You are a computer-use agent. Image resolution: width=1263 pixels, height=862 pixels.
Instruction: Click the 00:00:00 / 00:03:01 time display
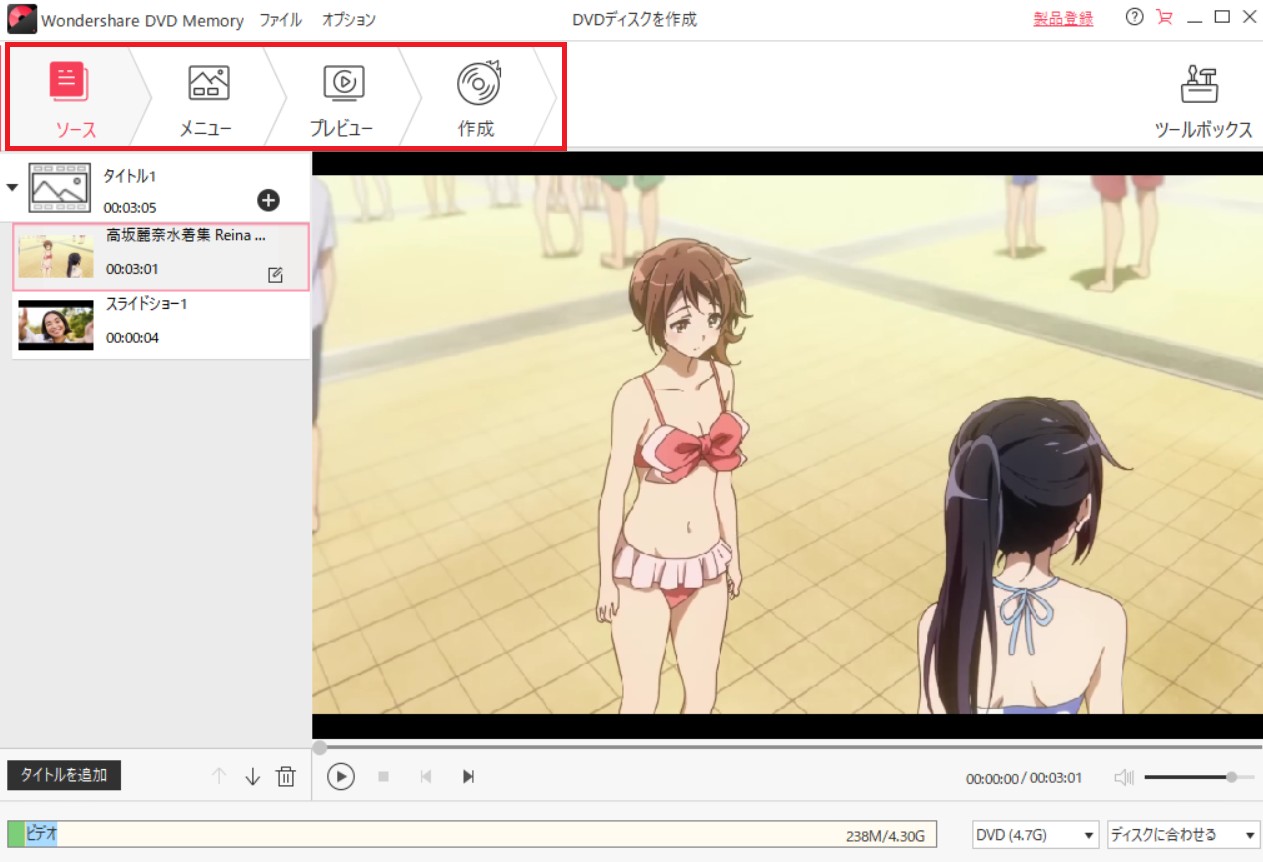[x=1023, y=778]
